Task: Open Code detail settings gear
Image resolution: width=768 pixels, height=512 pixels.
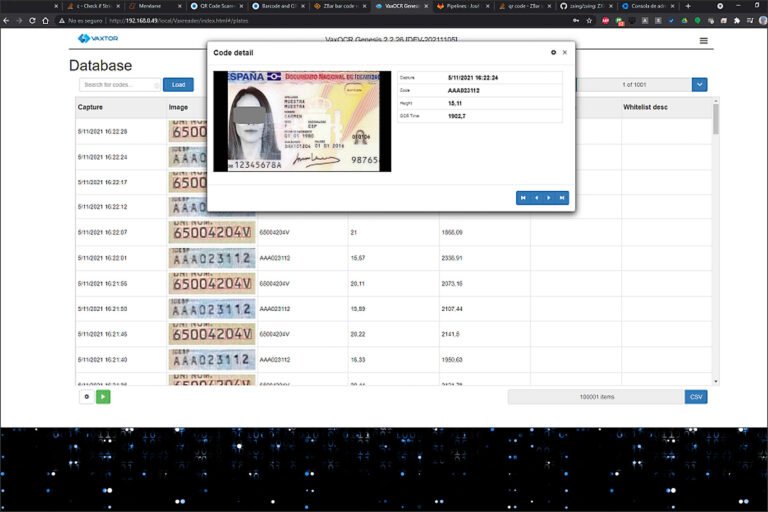Action: tap(553, 52)
